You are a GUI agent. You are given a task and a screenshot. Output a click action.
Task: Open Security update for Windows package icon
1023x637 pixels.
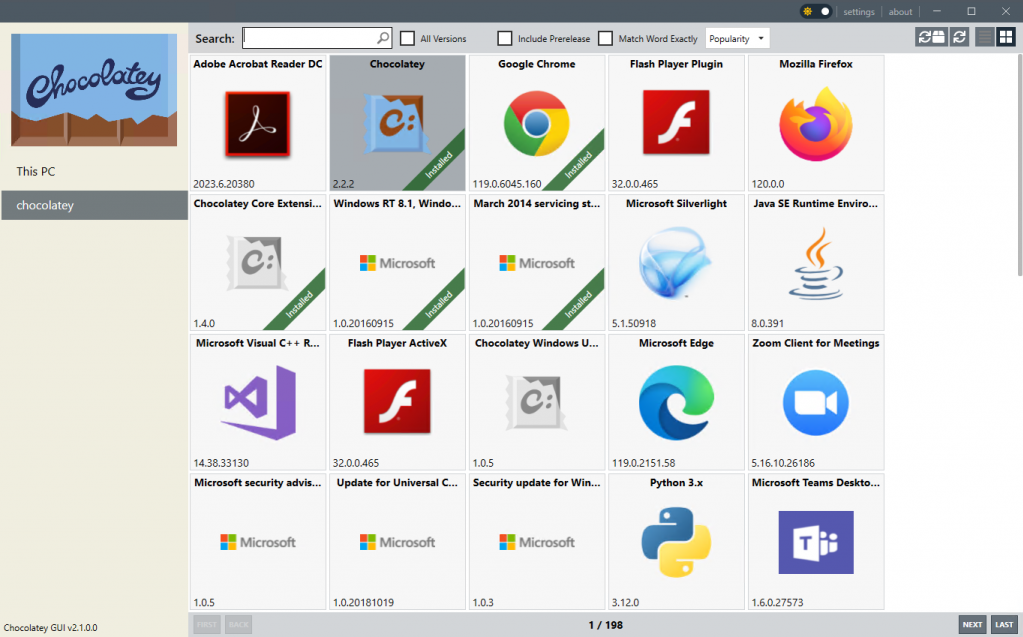point(537,542)
